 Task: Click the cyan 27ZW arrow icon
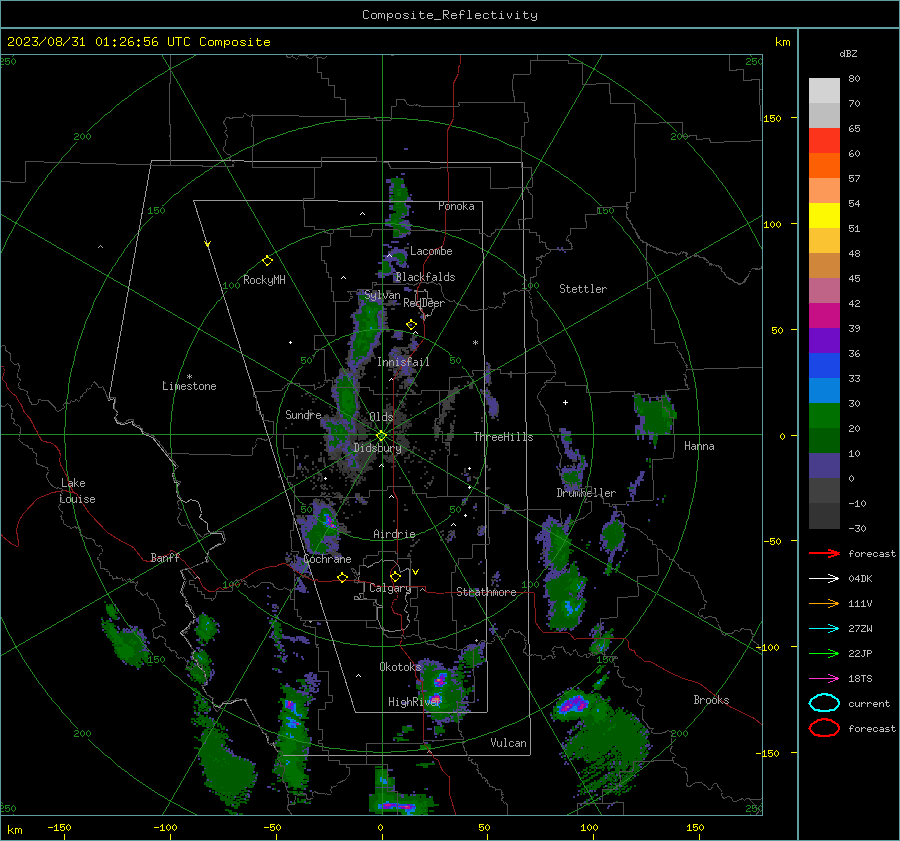[824, 629]
